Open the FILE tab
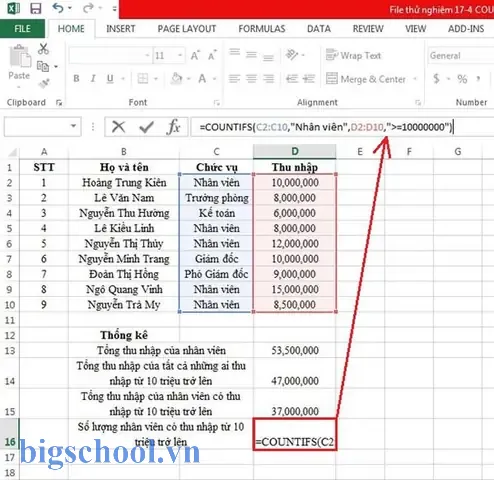This screenshot has width=494, height=480. [x=22, y=29]
